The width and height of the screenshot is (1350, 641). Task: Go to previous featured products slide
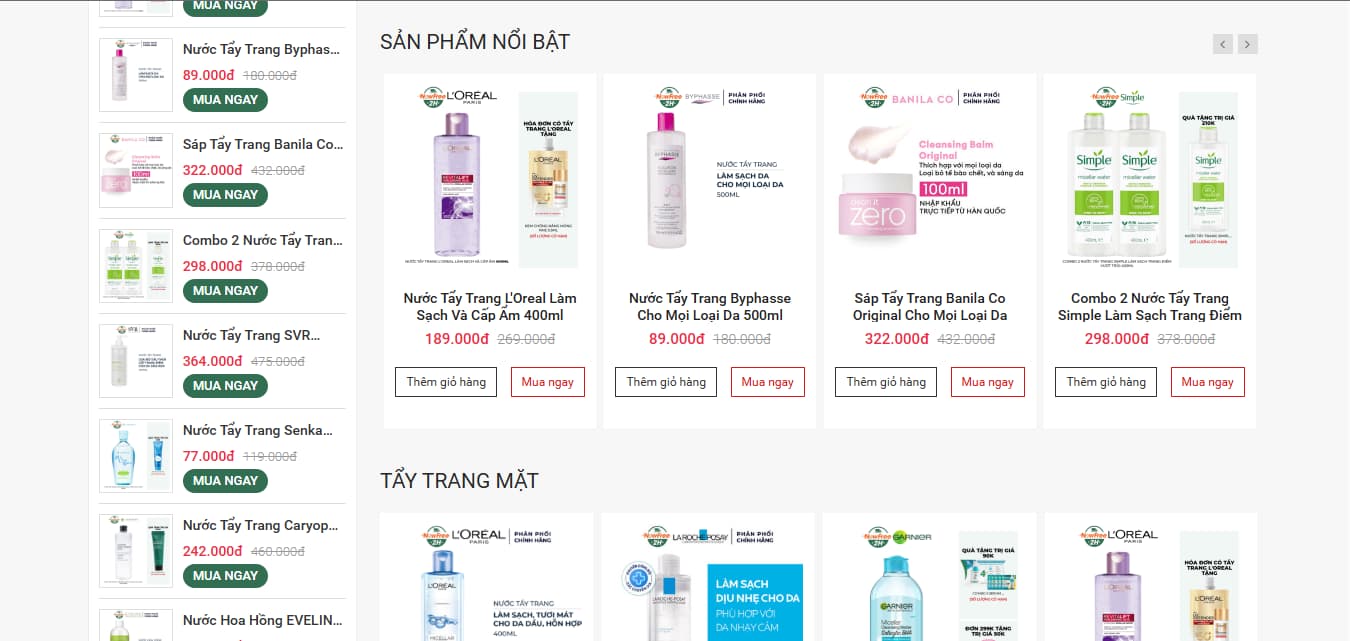[x=1222, y=44]
